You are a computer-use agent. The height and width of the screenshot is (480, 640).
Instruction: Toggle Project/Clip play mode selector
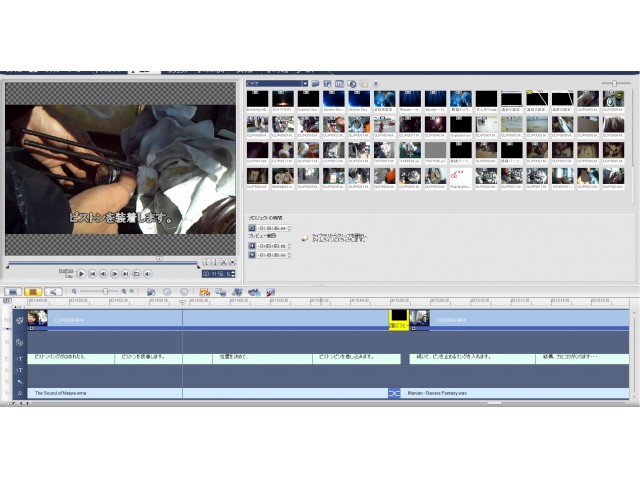66,272
